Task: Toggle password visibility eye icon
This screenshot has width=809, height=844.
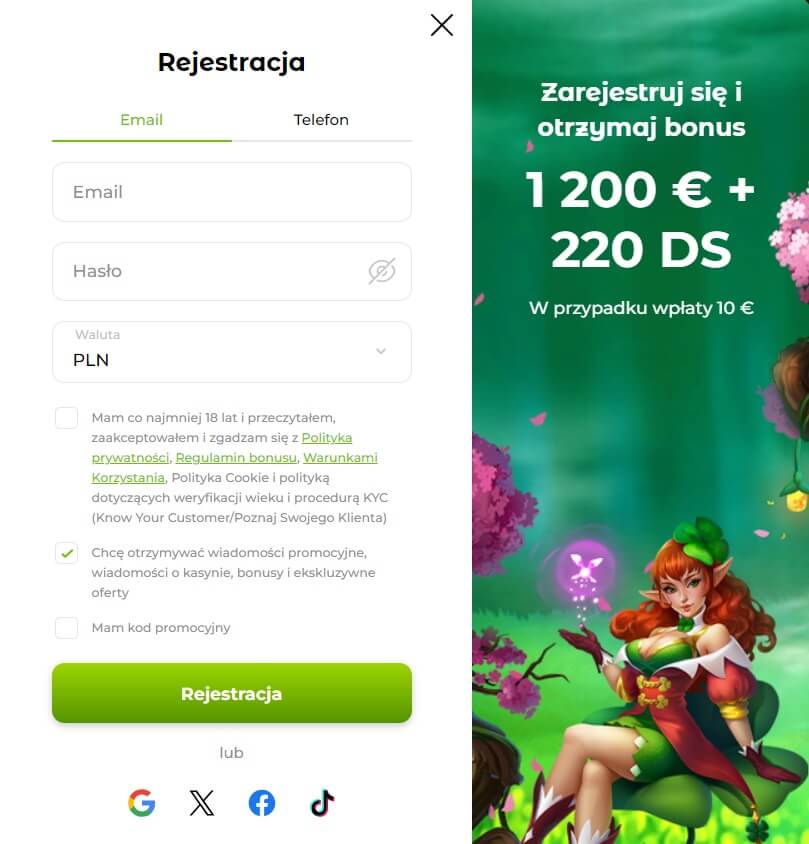Action: click(x=382, y=271)
